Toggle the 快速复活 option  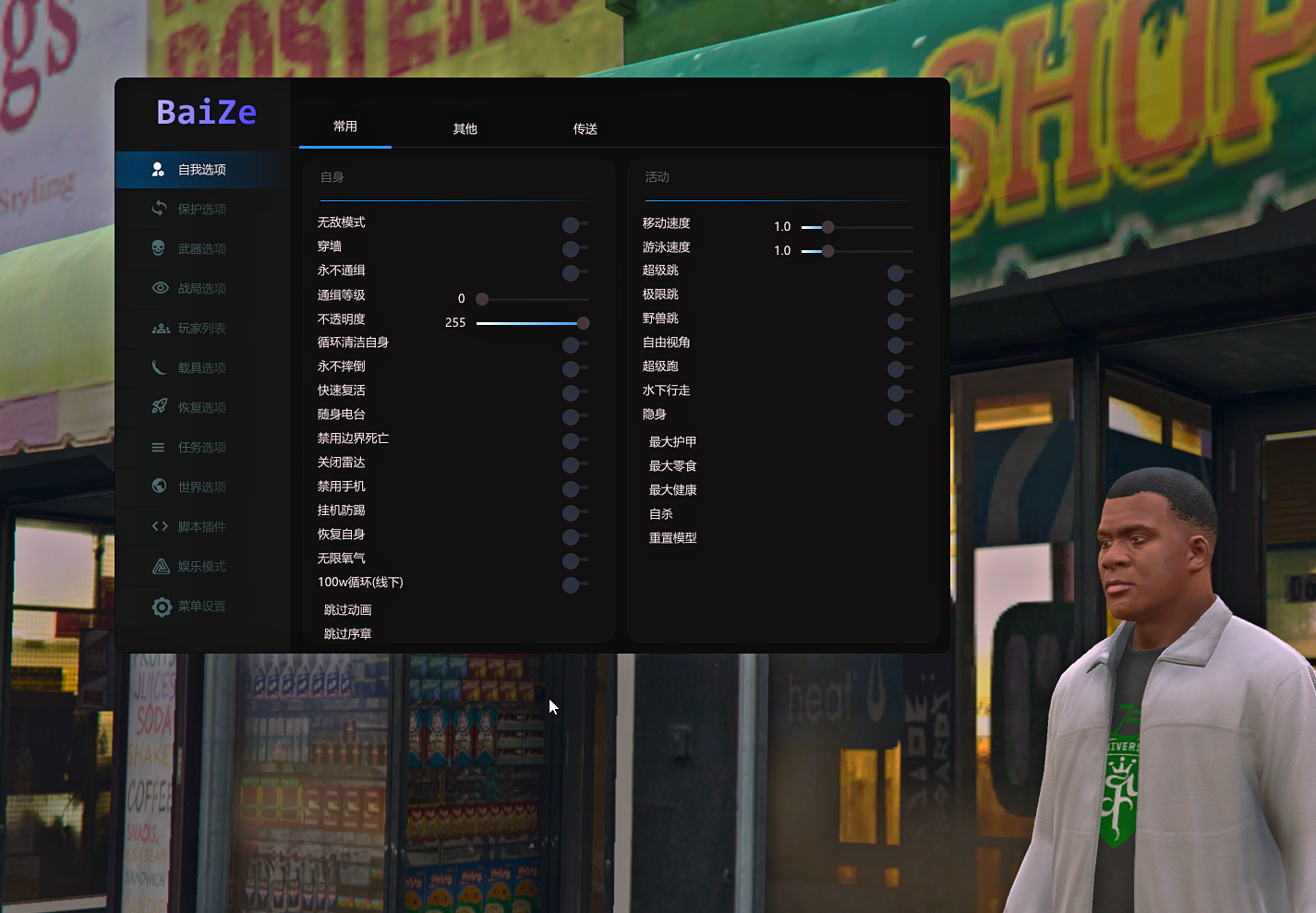574,392
